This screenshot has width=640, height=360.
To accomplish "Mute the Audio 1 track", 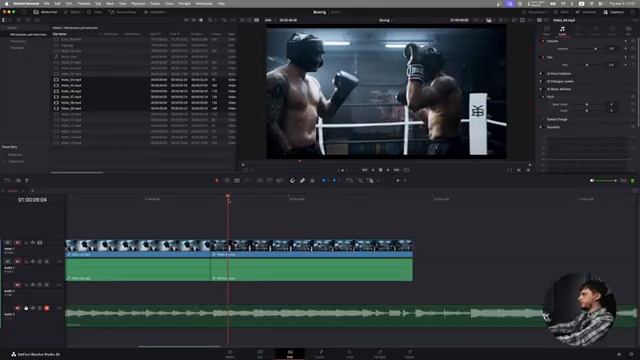I will 47,261.
